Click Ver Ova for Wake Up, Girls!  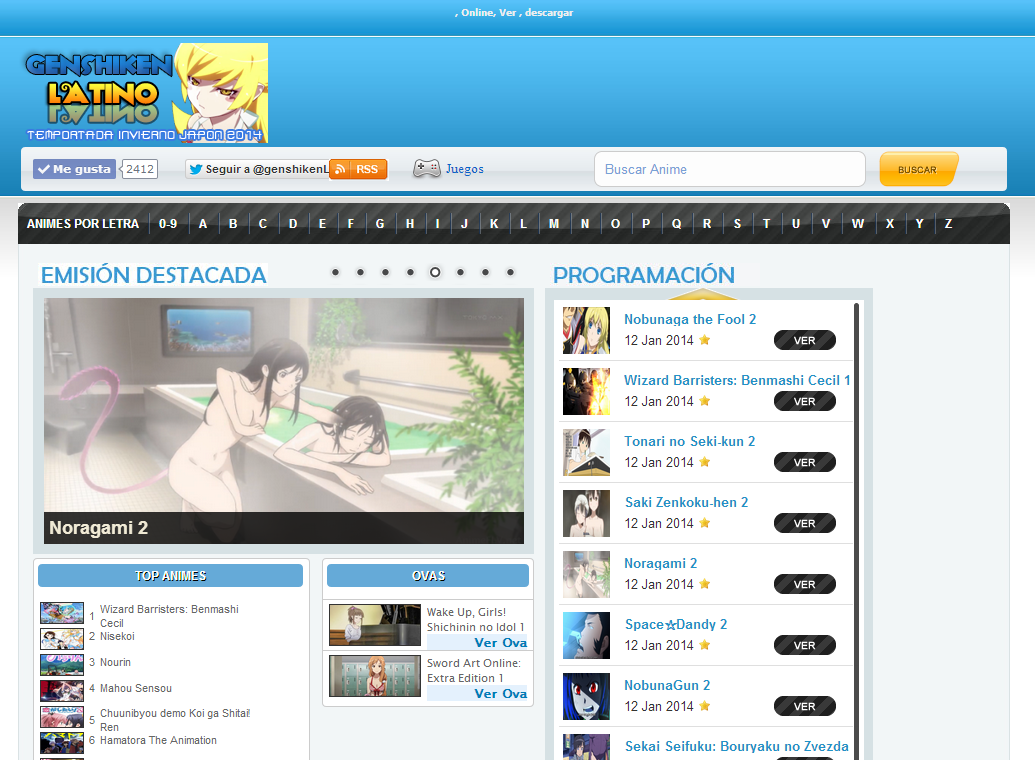point(500,642)
